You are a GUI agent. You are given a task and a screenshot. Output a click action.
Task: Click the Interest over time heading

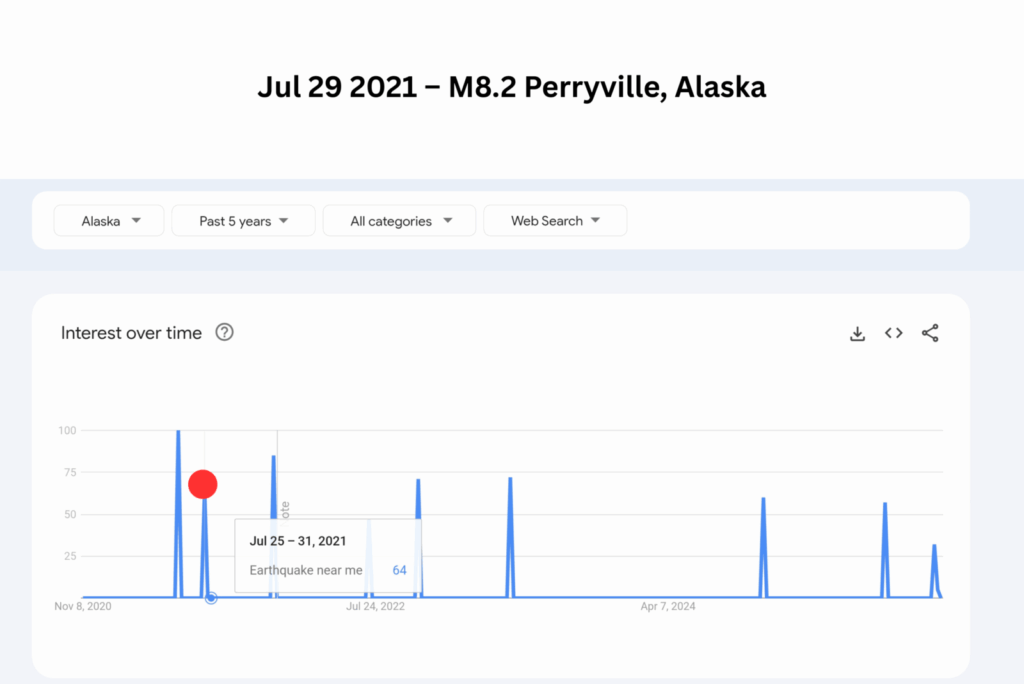[x=131, y=333]
